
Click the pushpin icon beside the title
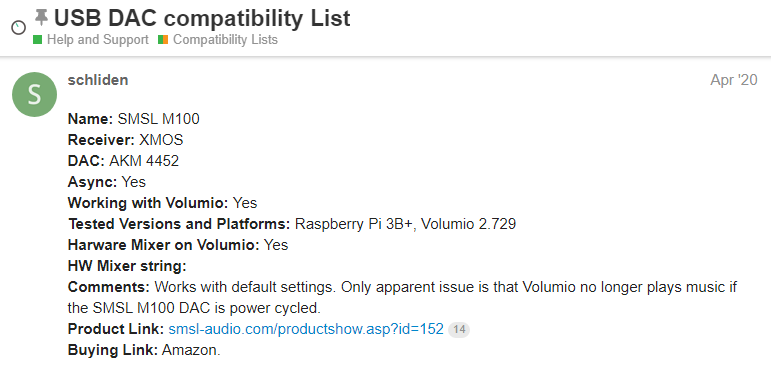tap(41, 18)
